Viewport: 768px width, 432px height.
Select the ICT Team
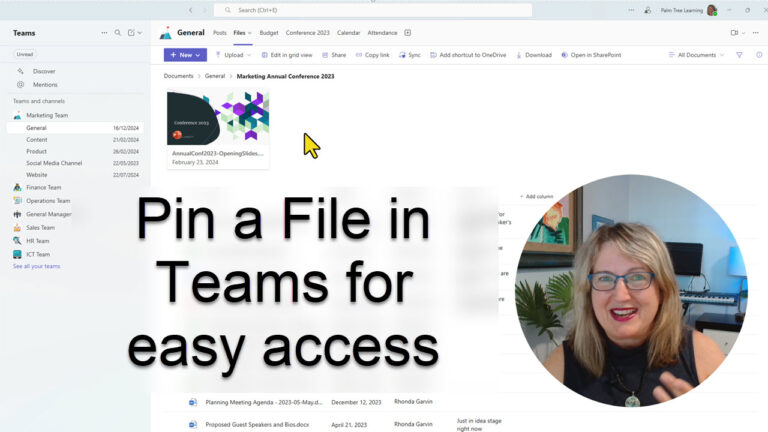click(x=38, y=254)
